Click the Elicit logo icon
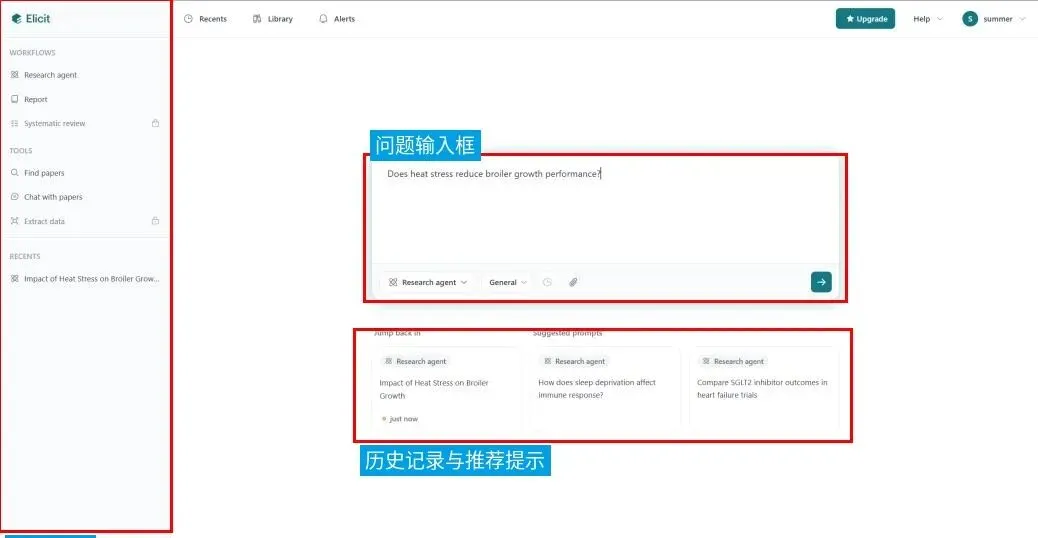 point(17,19)
